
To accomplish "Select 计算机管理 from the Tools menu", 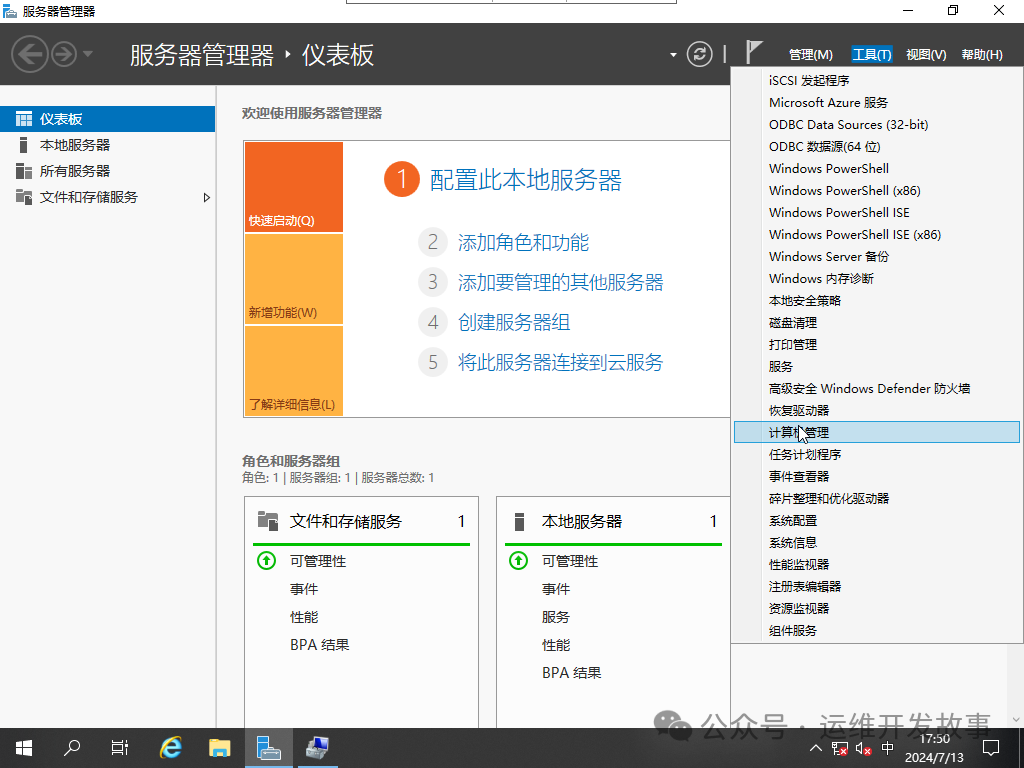I will pyautogui.click(x=800, y=432).
